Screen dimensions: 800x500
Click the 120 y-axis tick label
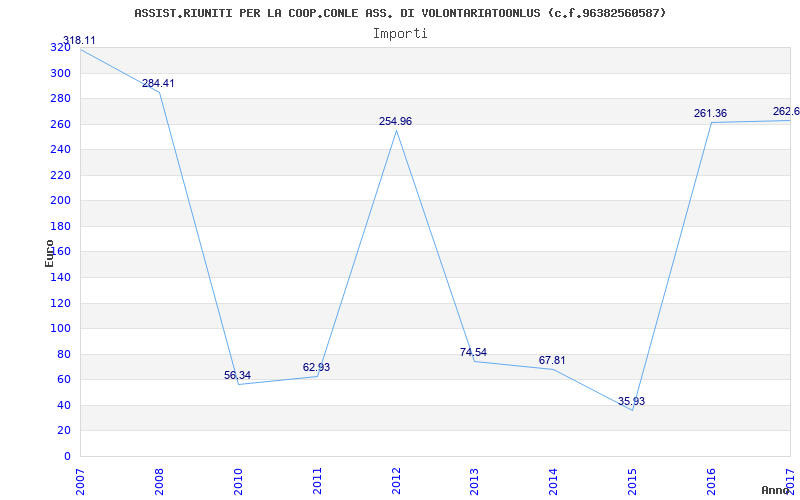[x=60, y=303]
